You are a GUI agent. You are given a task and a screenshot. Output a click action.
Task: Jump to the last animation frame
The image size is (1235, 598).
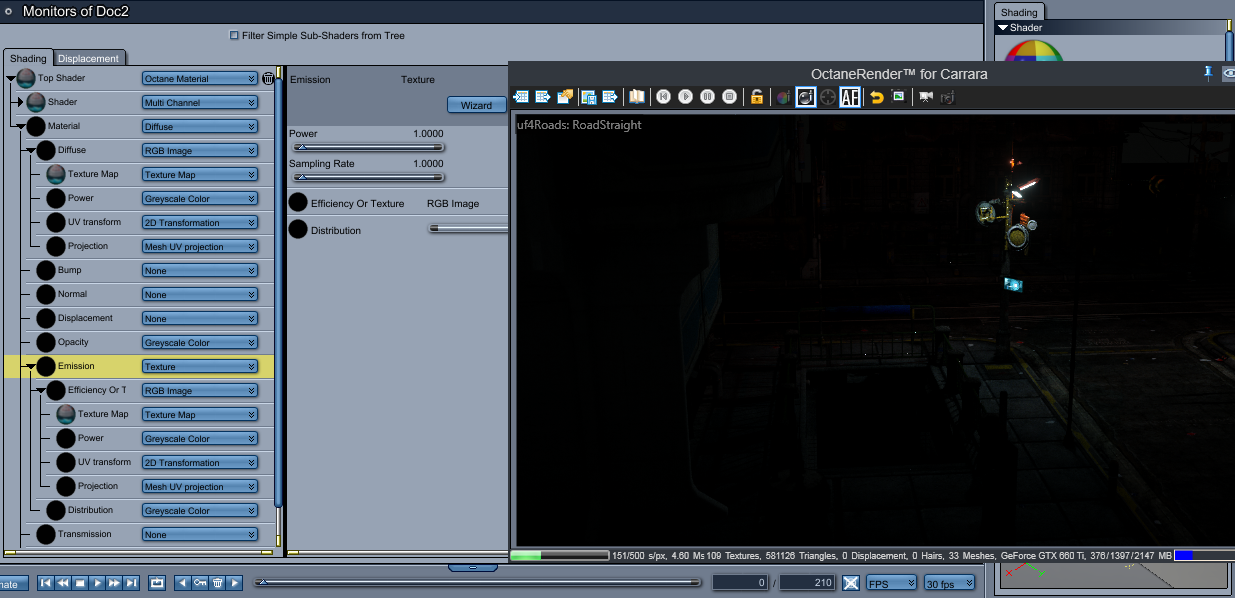(x=131, y=582)
